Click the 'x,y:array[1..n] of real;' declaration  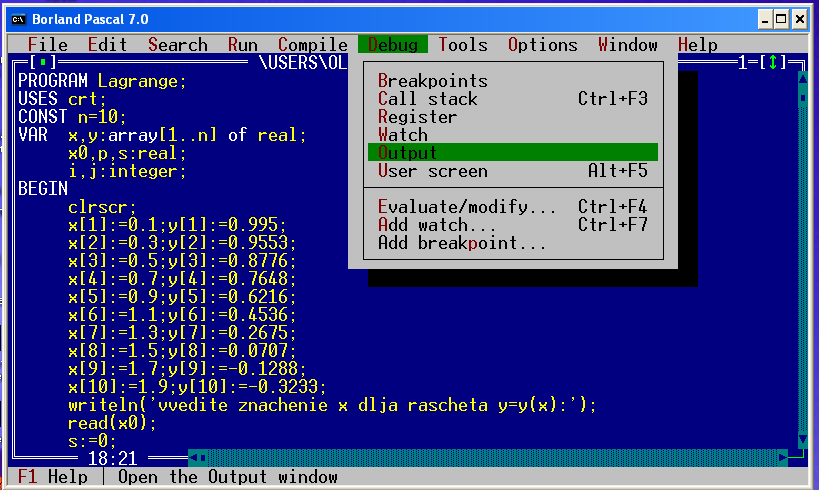click(187, 135)
